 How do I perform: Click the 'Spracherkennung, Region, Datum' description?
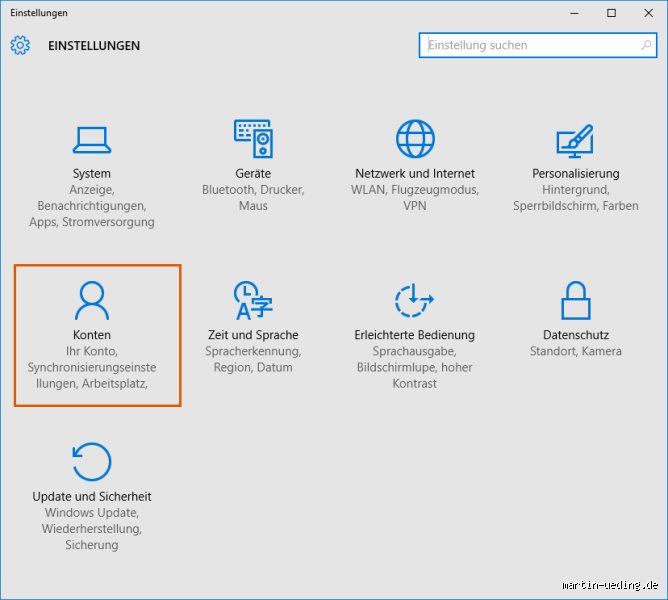253,359
